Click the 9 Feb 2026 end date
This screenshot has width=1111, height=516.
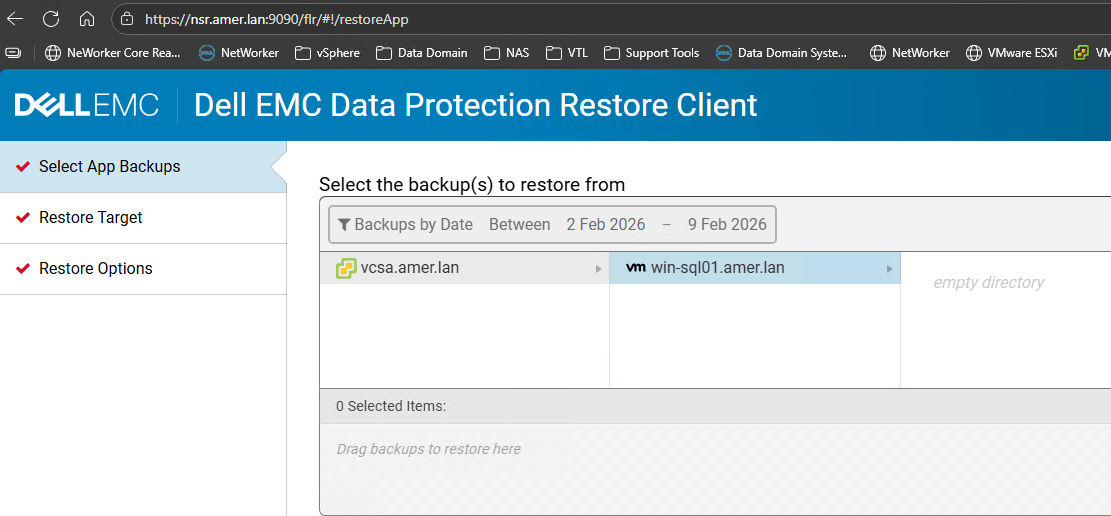point(727,225)
